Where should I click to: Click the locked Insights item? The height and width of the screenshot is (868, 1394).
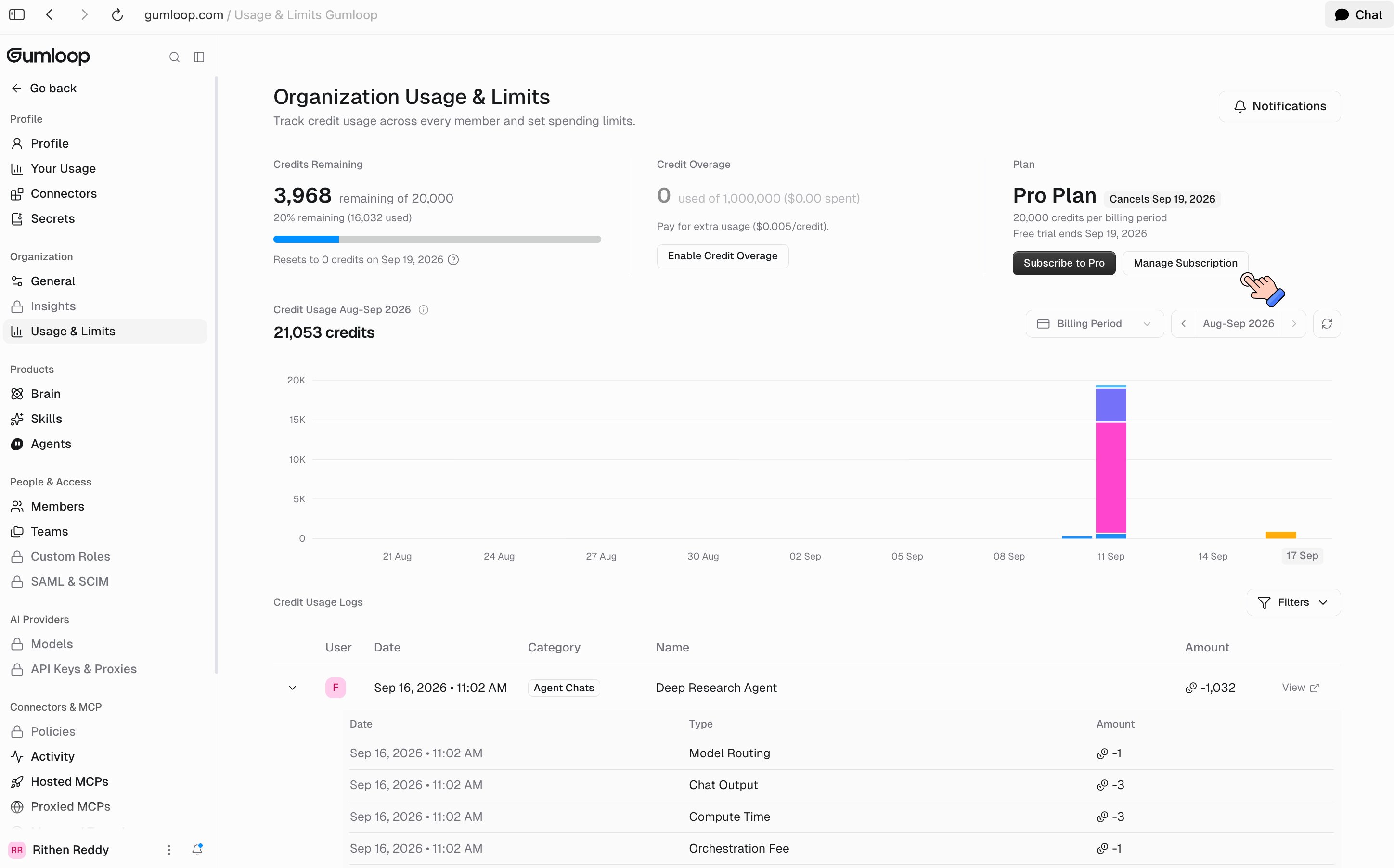pos(105,306)
